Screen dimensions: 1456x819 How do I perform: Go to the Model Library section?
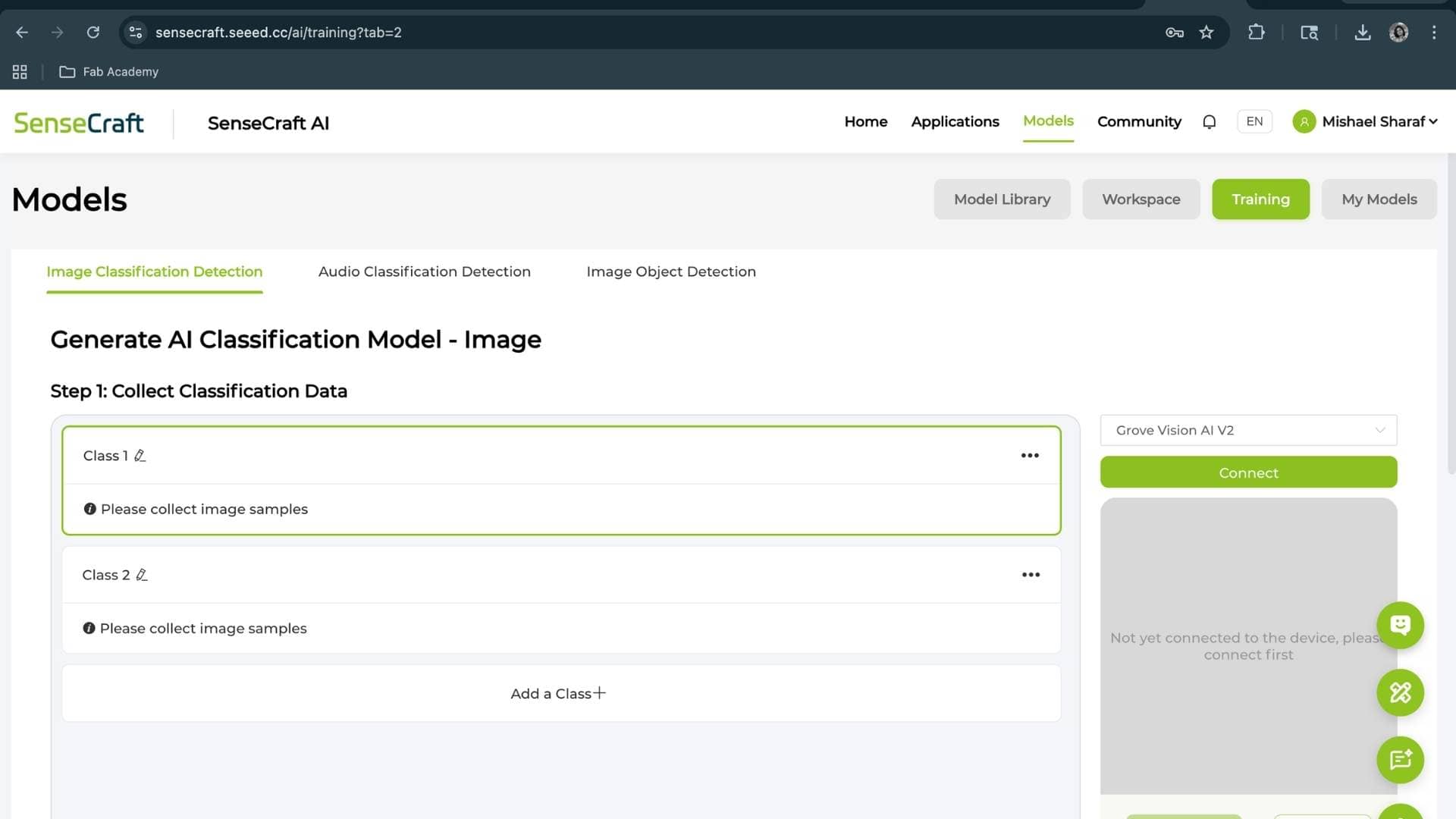coord(1002,199)
